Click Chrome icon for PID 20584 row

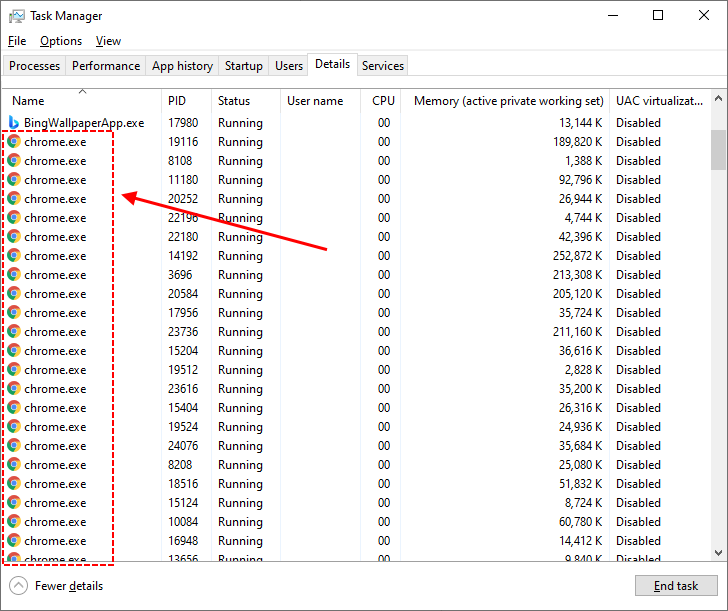(x=14, y=294)
